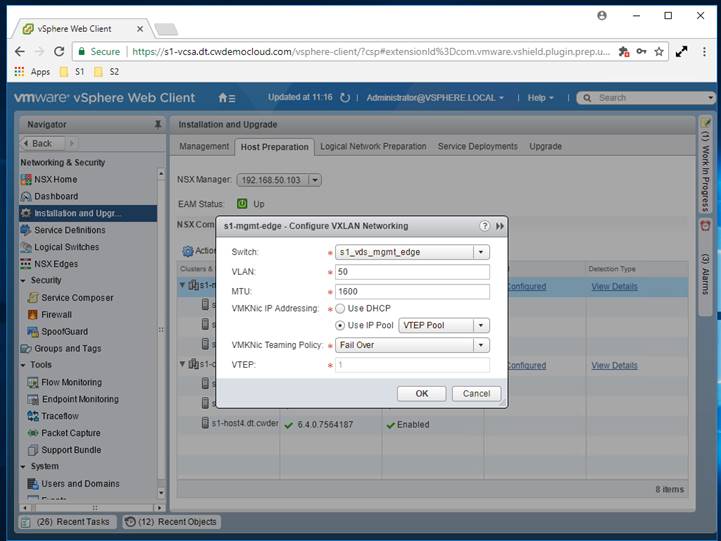Collapse the Security section in Navigator
This screenshot has height=541, width=721.
point(23,280)
